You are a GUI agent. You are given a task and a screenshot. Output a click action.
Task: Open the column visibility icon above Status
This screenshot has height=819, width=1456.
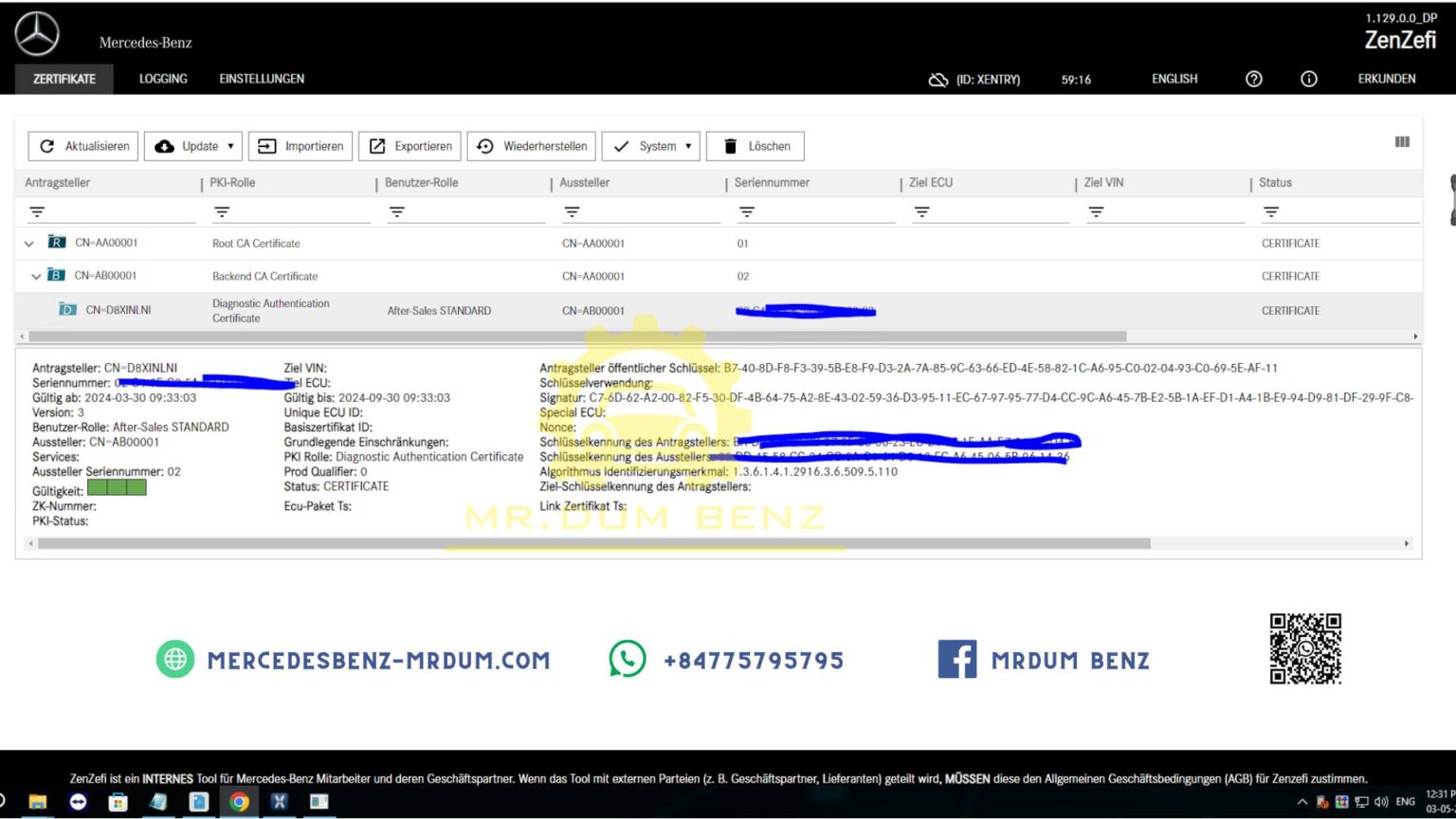coord(1402,142)
